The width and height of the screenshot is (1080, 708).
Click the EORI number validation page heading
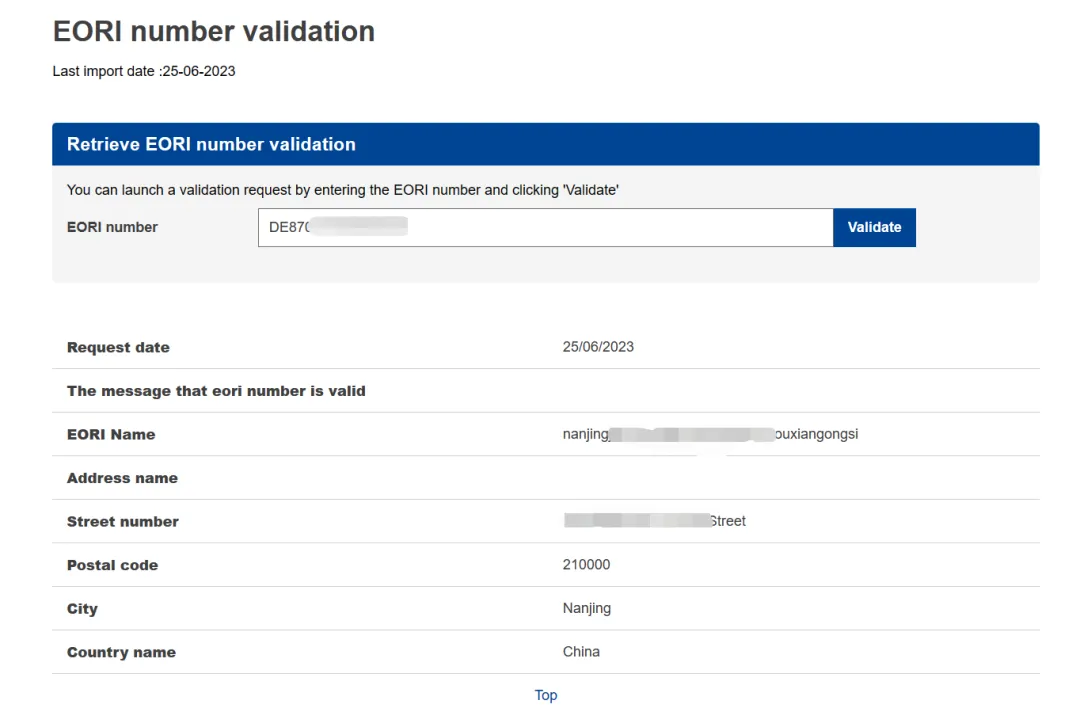[x=214, y=32]
